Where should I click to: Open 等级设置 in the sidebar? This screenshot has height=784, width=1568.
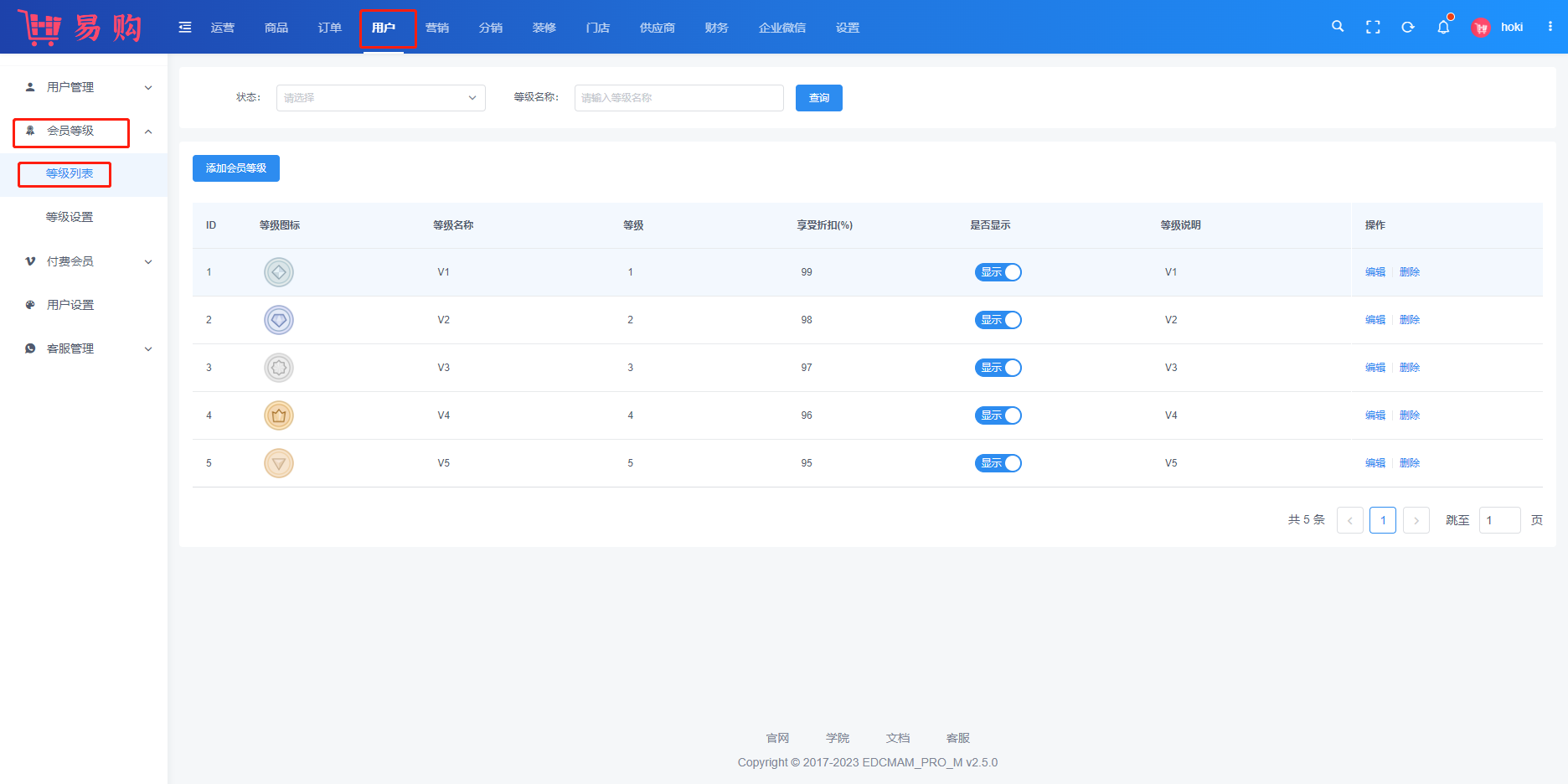70,217
